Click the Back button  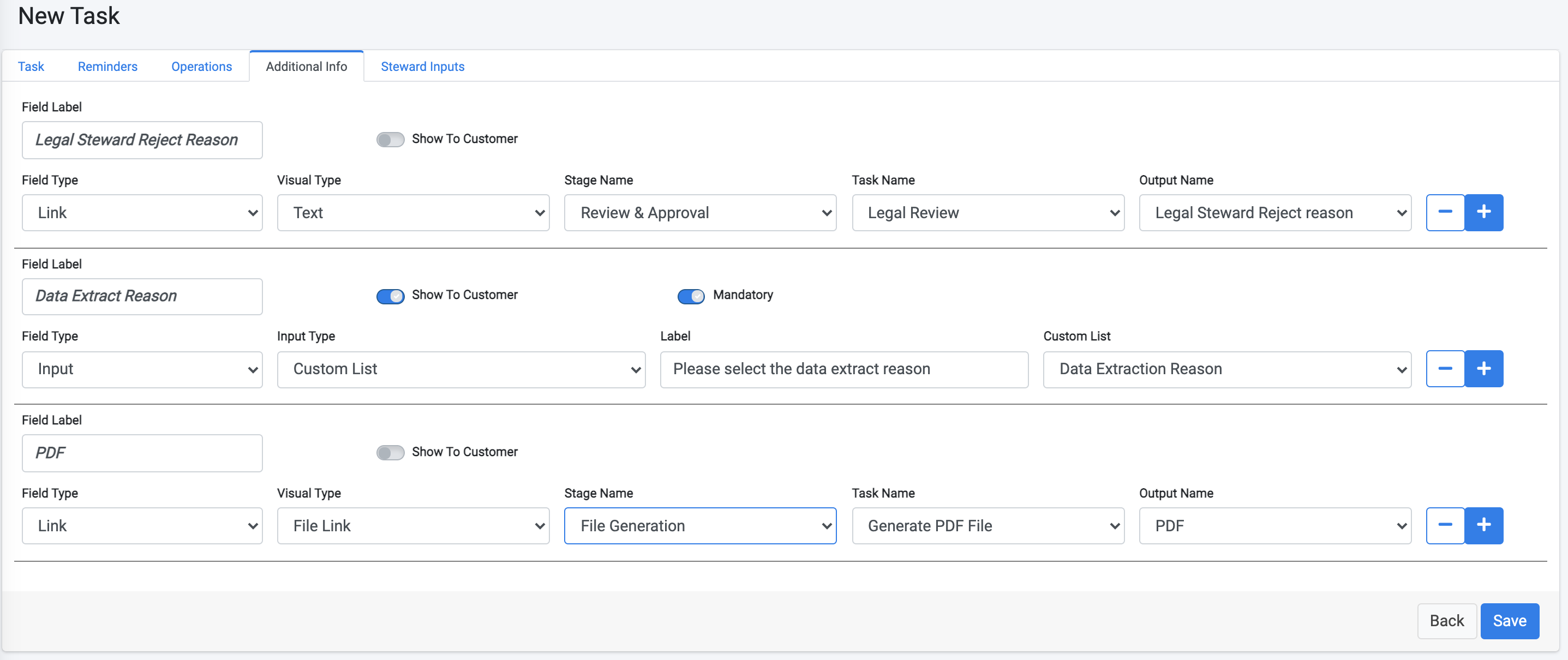coord(1447,621)
